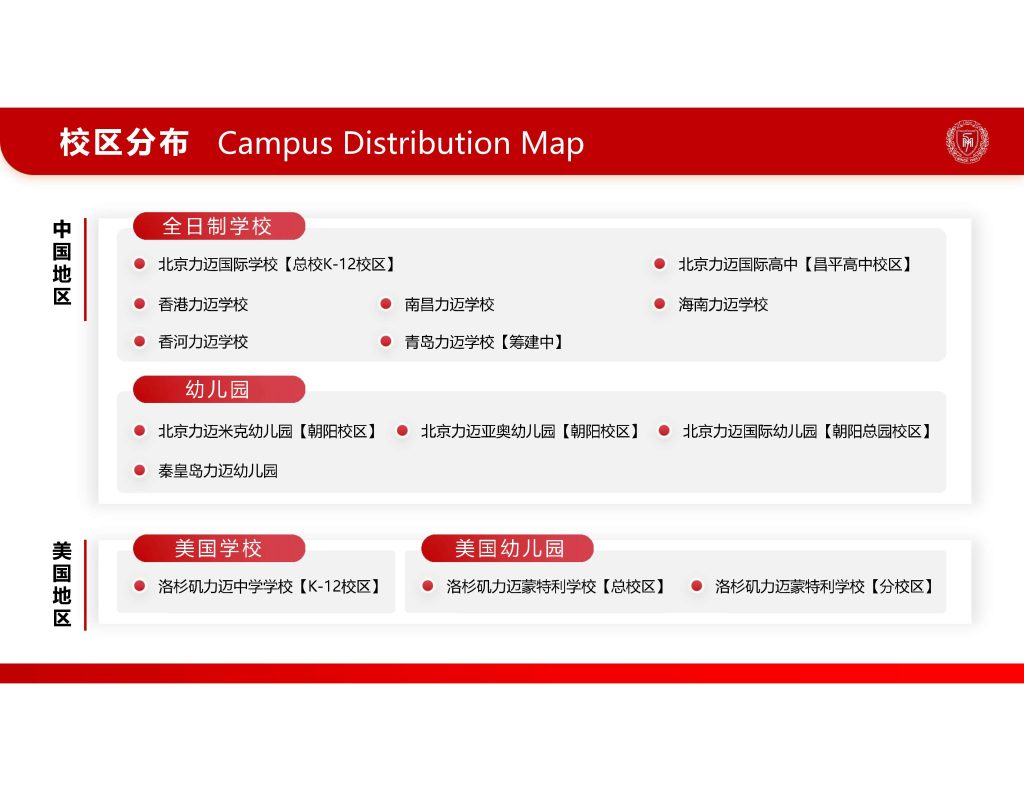The image size is (1024, 791).
Task: Select the 全日制学校 red pill label
Action: click(218, 226)
